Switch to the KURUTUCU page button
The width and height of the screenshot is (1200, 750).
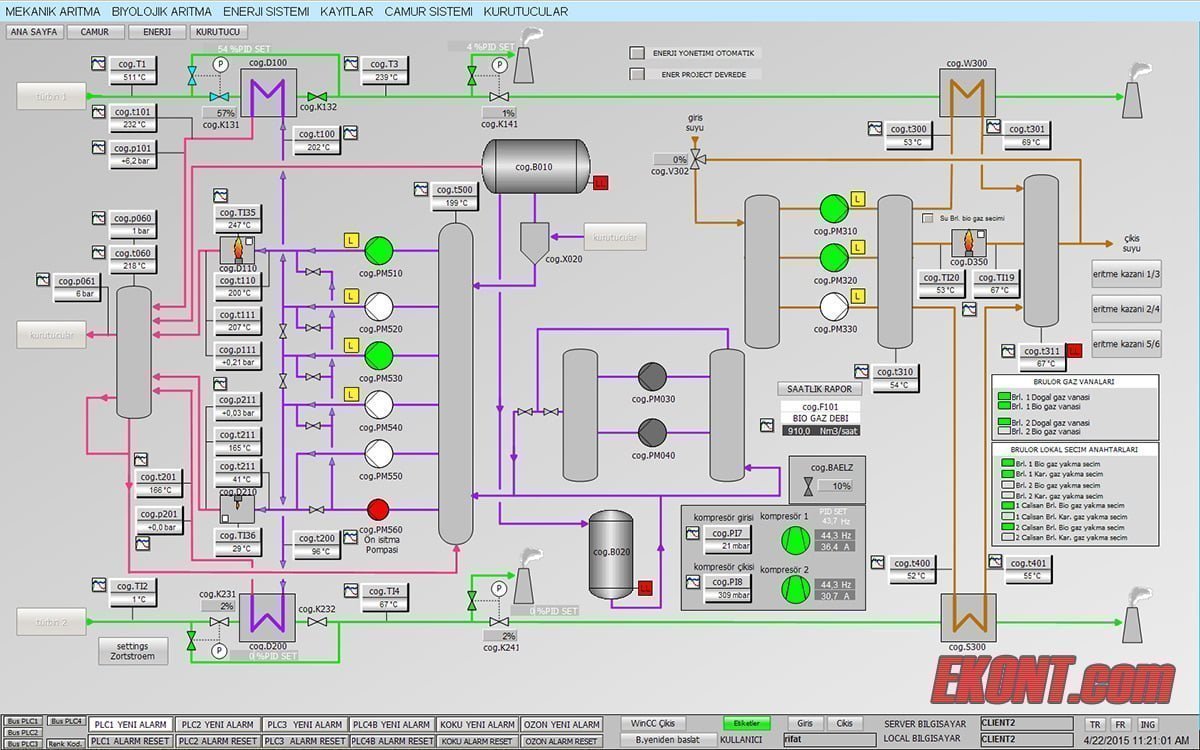[217, 32]
